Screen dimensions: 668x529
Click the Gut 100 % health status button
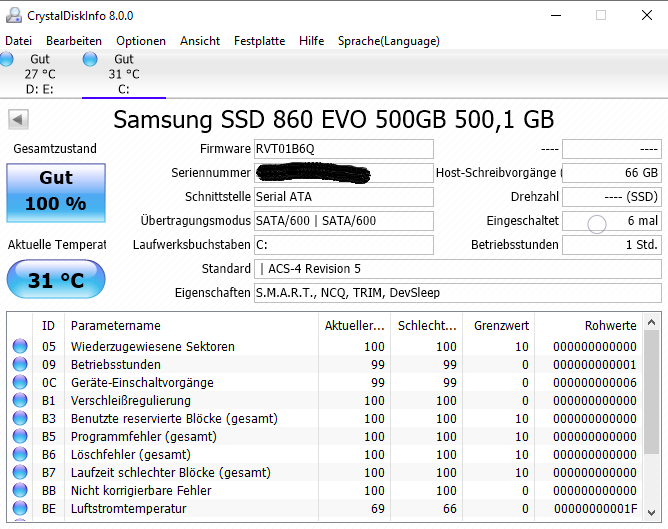point(56,193)
